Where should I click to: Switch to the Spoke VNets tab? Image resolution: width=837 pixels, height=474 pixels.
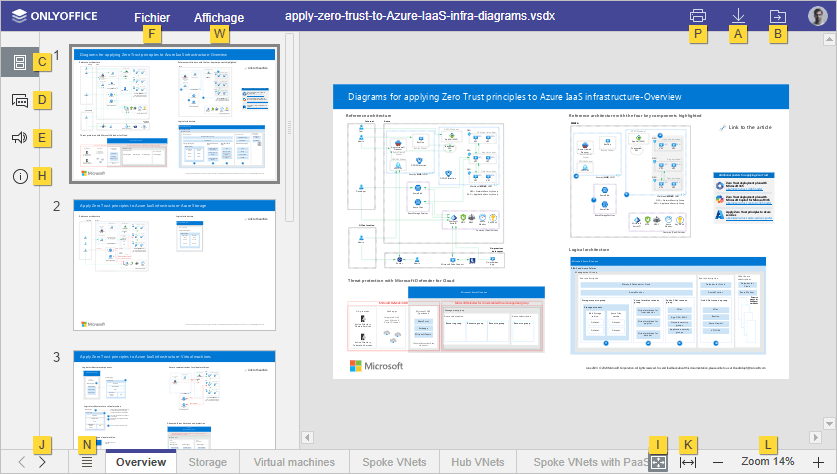pyautogui.click(x=394, y=462)
